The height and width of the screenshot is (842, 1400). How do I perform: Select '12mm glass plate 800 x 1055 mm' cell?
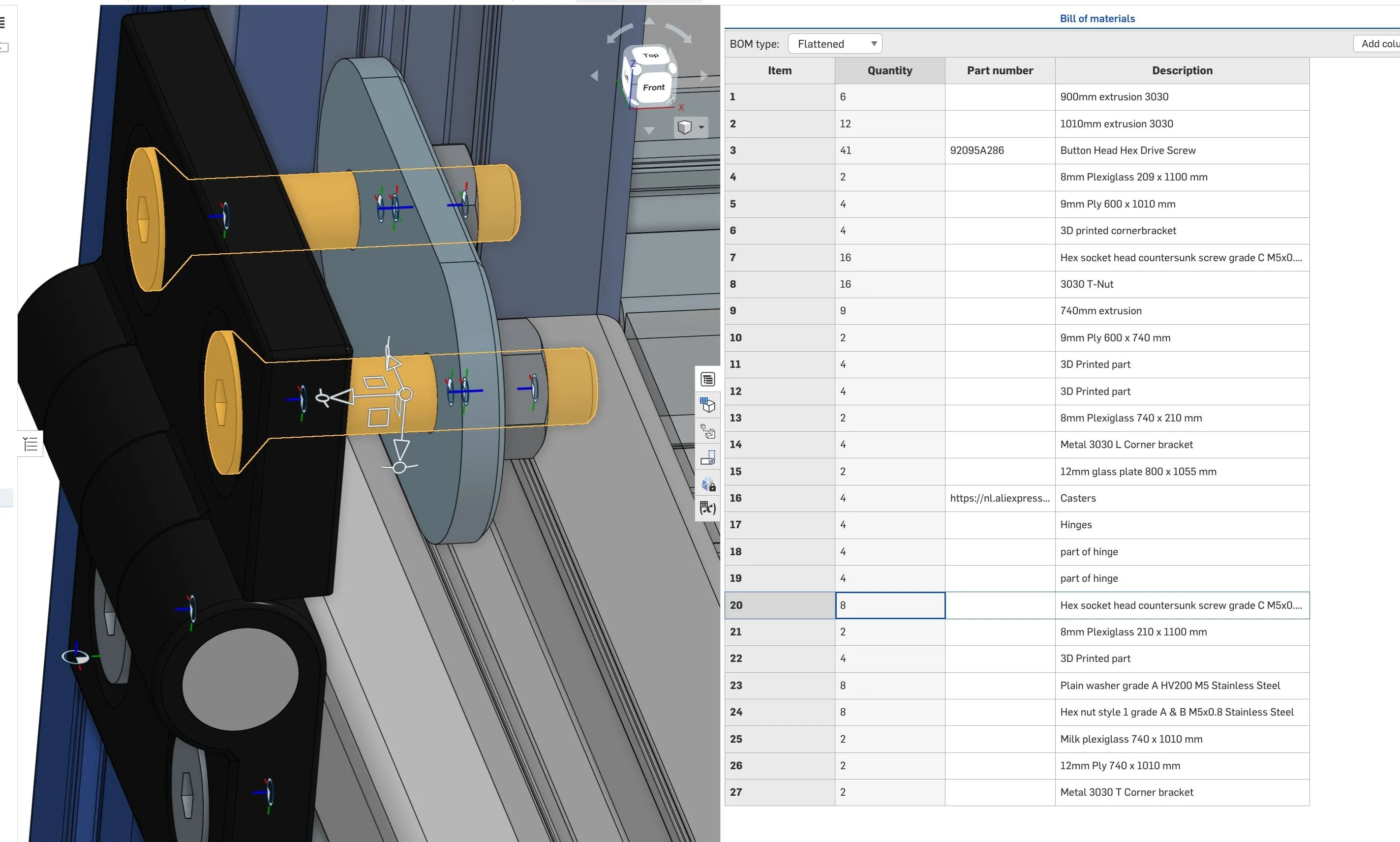(x=1182, y=472)
